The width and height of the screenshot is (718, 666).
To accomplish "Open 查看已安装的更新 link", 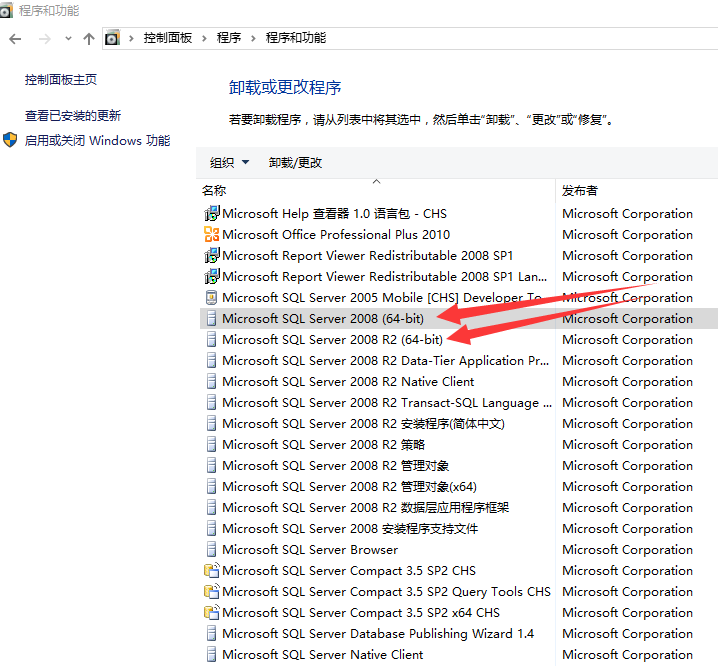I will click(73, 116).
